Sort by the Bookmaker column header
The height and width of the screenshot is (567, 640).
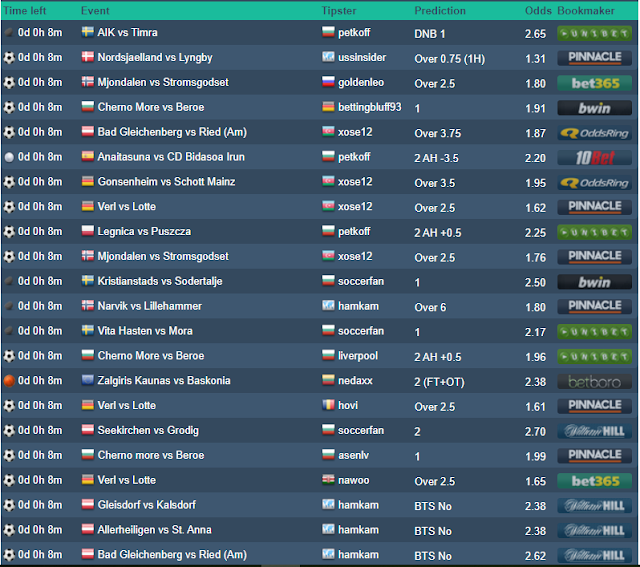tap(586, 11)
